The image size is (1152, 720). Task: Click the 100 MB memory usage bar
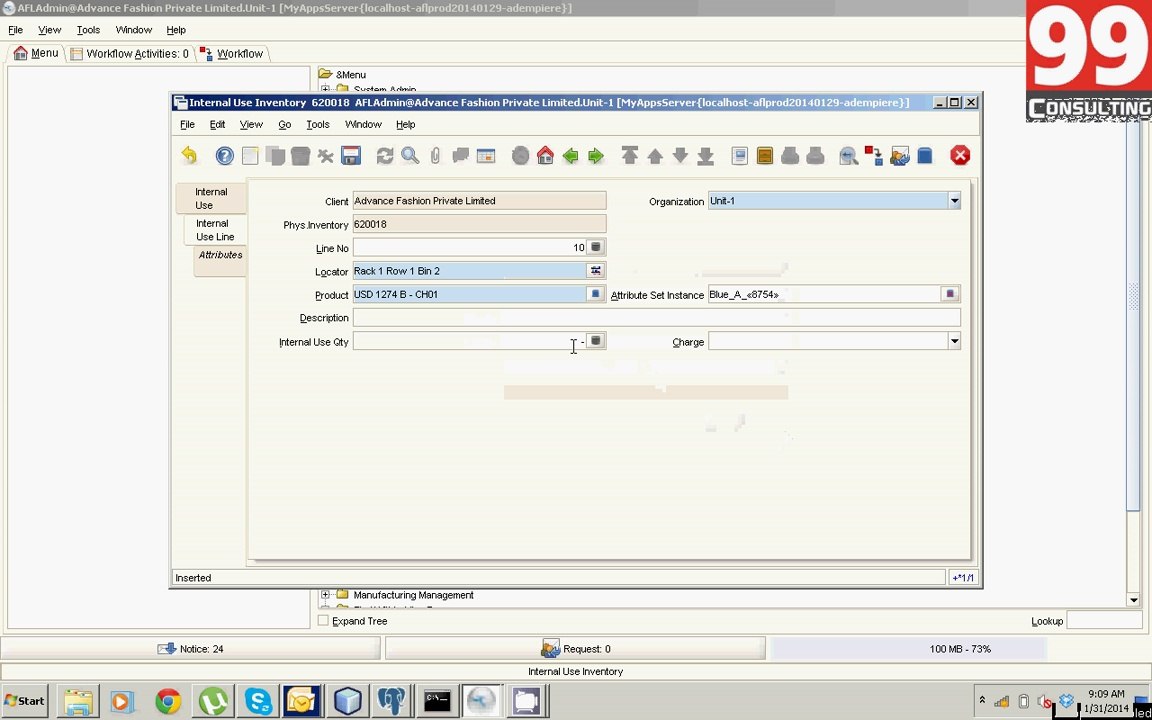click(908, 649)
